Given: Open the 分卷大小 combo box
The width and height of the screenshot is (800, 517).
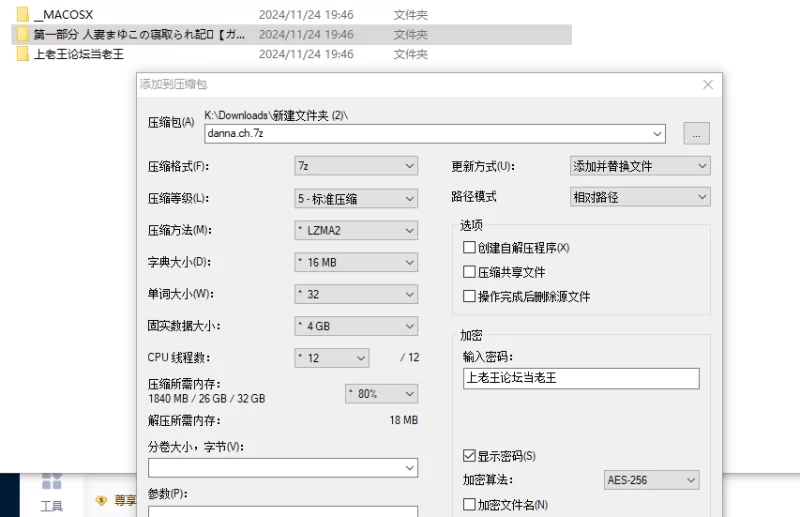Looking at the screenshot, I should [x=283, y=468].
